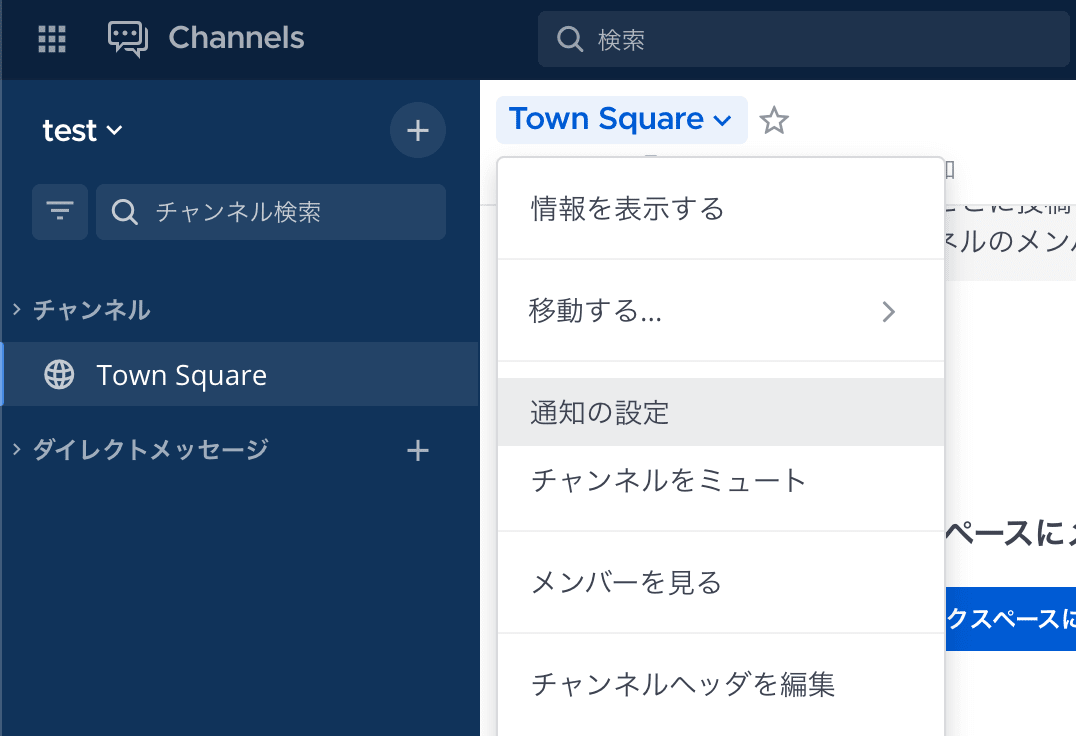Expand the 移動する… submenu chevron
The image size is (1076, 736).
[888, 312]
